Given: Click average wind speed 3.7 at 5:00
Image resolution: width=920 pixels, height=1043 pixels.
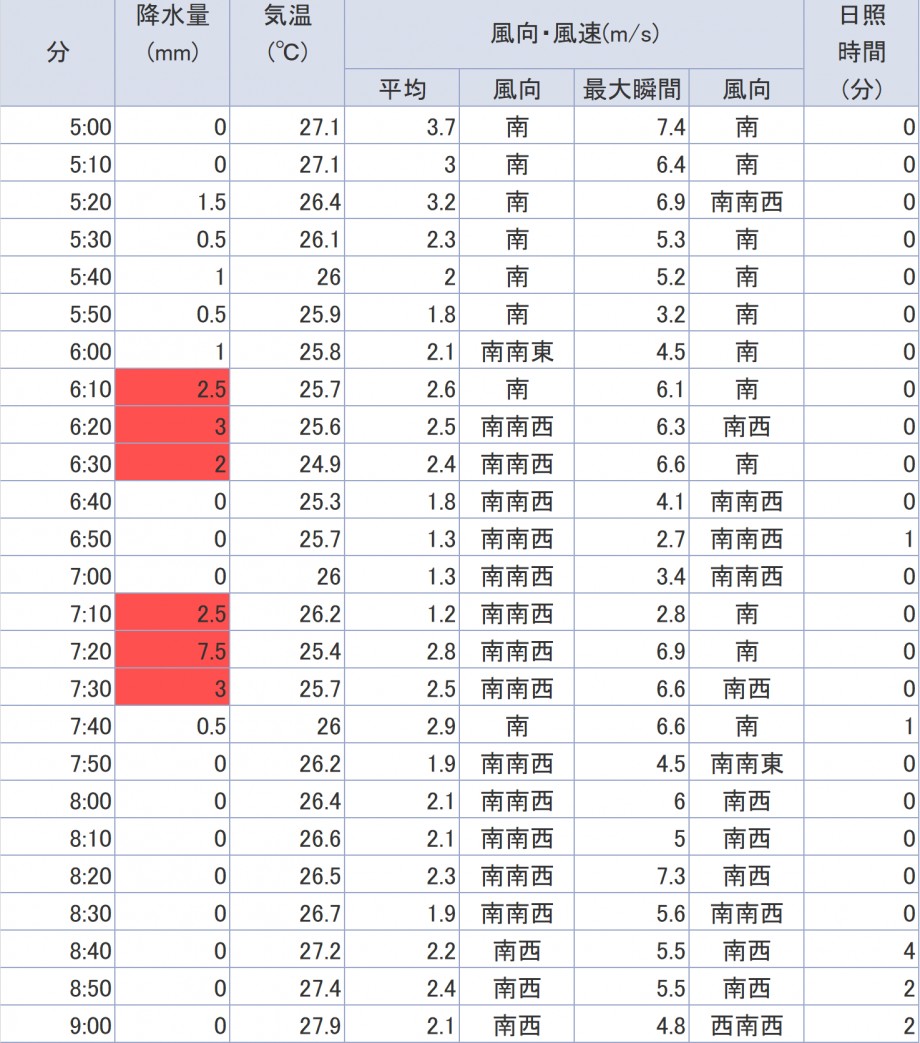Looking at the screenshot, I should (x=402, y=127).
